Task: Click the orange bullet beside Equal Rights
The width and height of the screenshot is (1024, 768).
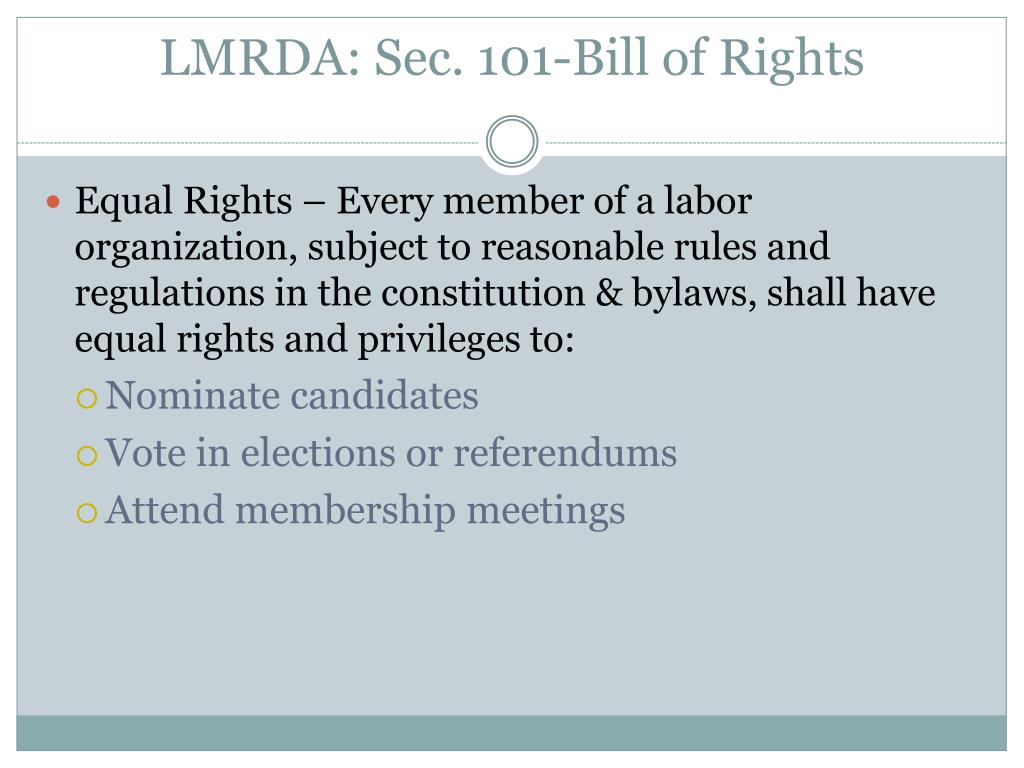Action: 54,202
